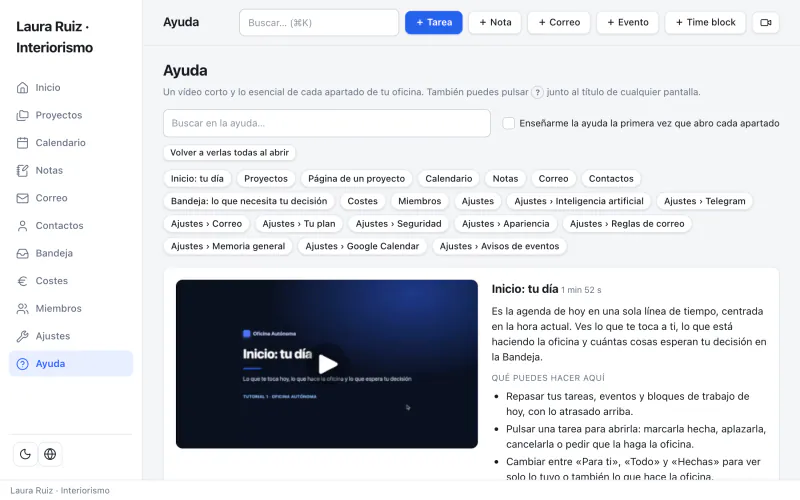This screenshot has height=500, width=800.
Task: Add an event with + Evento
Action: (x=628, y=22)
